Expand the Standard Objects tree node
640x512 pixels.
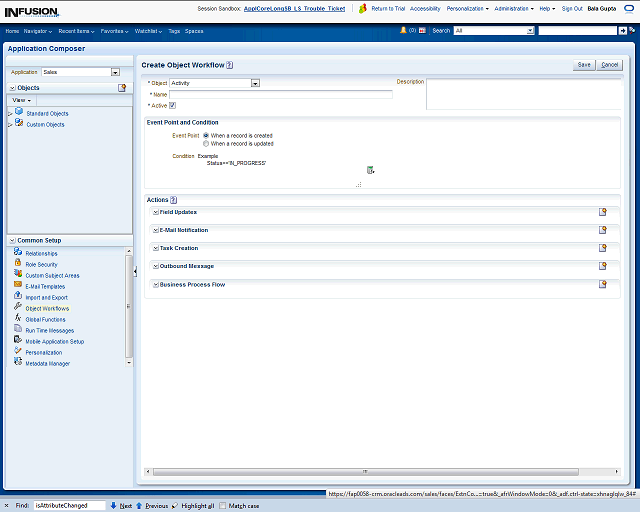click(x=10, y=114)
